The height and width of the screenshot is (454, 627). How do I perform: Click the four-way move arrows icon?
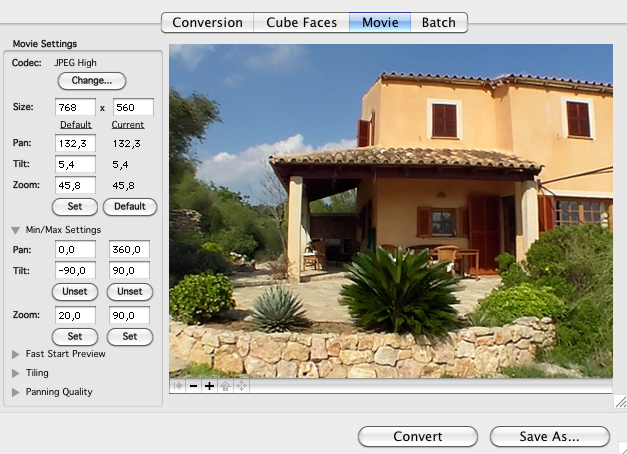[x=241, y=386]
